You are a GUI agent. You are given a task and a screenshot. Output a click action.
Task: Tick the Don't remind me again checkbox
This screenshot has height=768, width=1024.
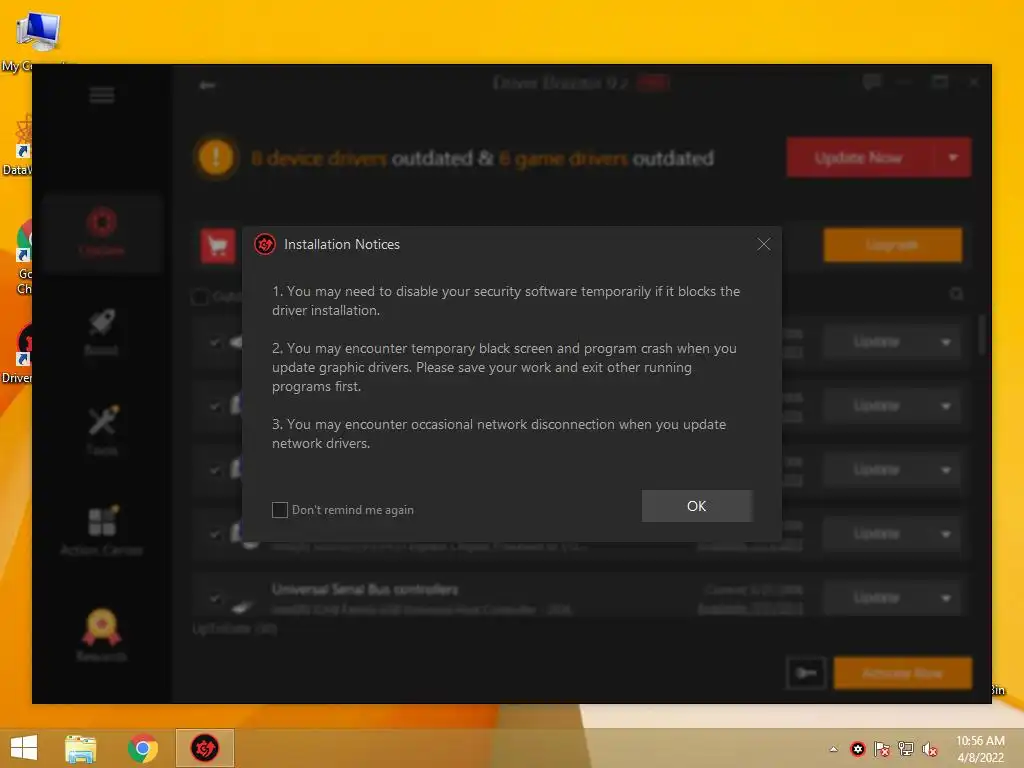click(x=280, y=510)
